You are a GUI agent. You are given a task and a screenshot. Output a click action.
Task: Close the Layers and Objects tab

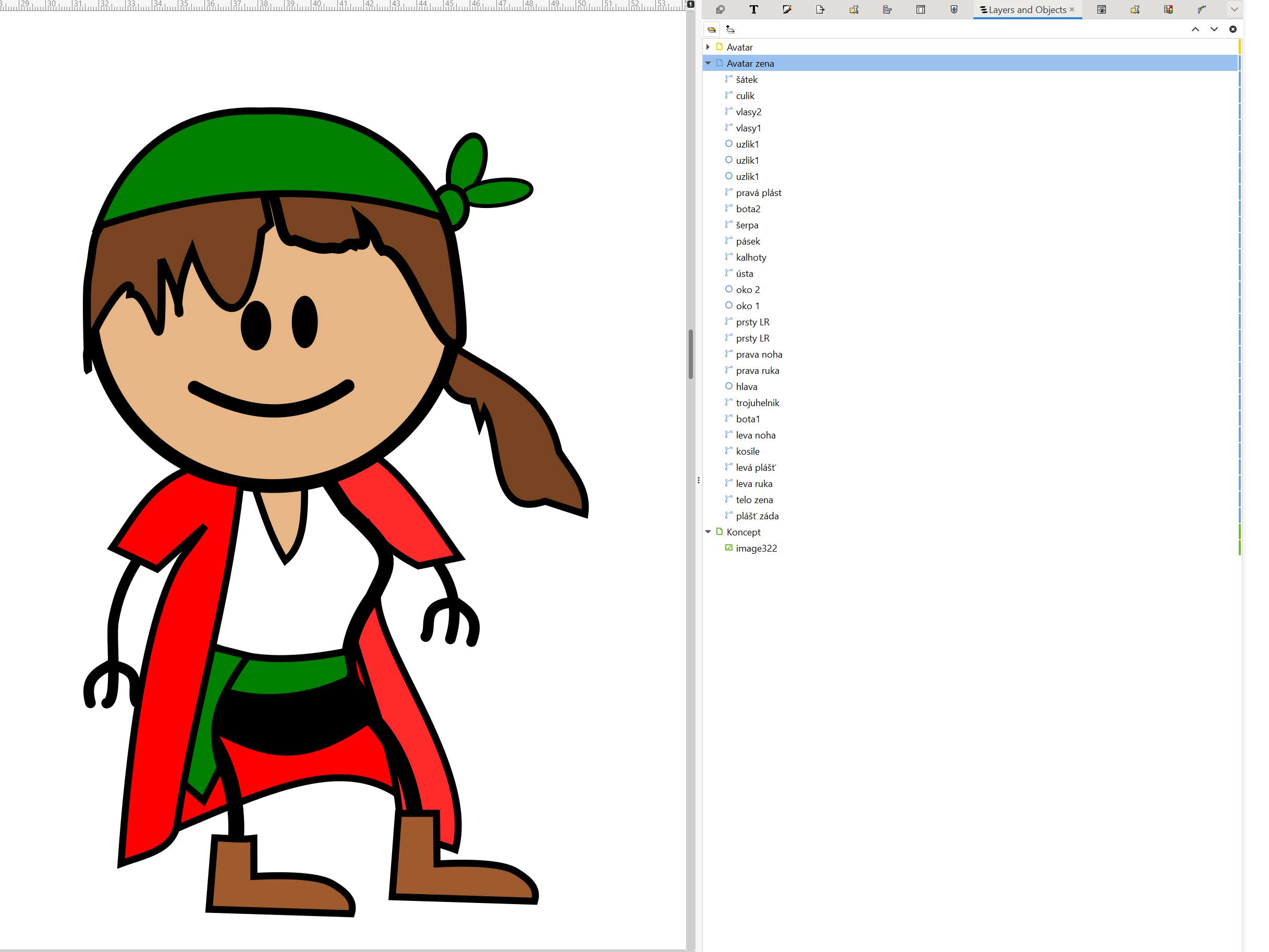pyautogui.click(x=1071, y=10)
